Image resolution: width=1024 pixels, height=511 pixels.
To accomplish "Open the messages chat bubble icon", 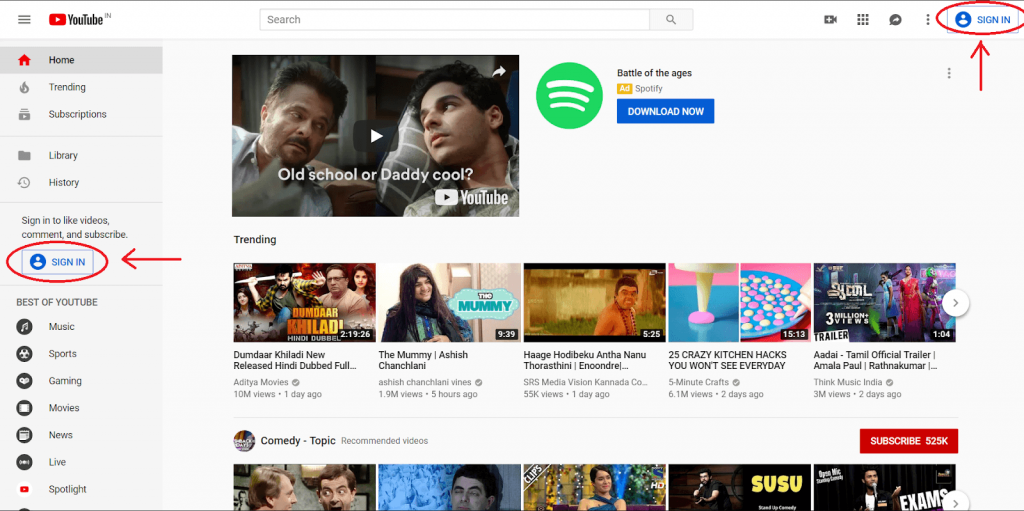I will (x=895, y=20).
